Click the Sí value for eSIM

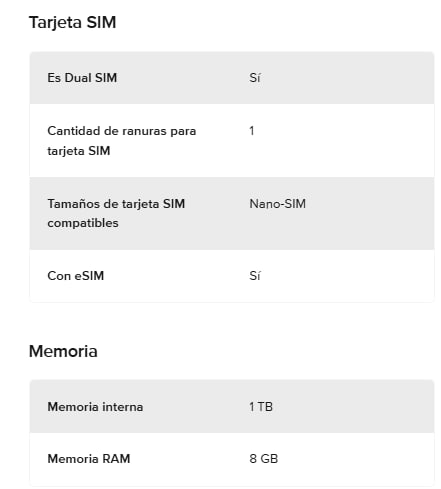click(x=255, y=276)
